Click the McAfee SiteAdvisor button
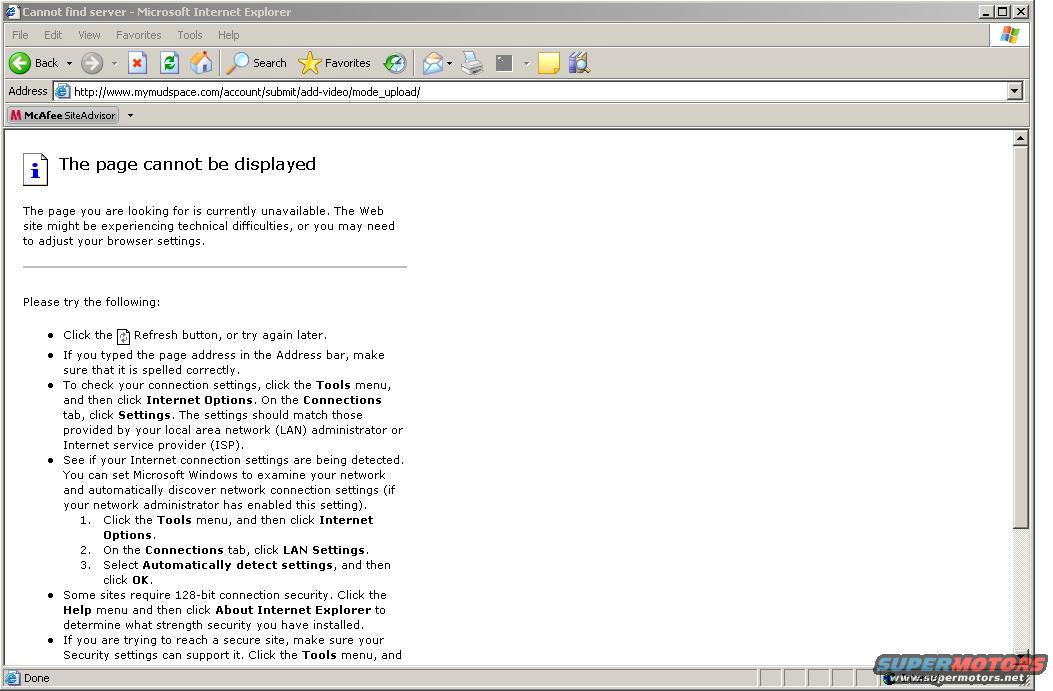The image size is (1053, 691). click(x=63, y=116)
